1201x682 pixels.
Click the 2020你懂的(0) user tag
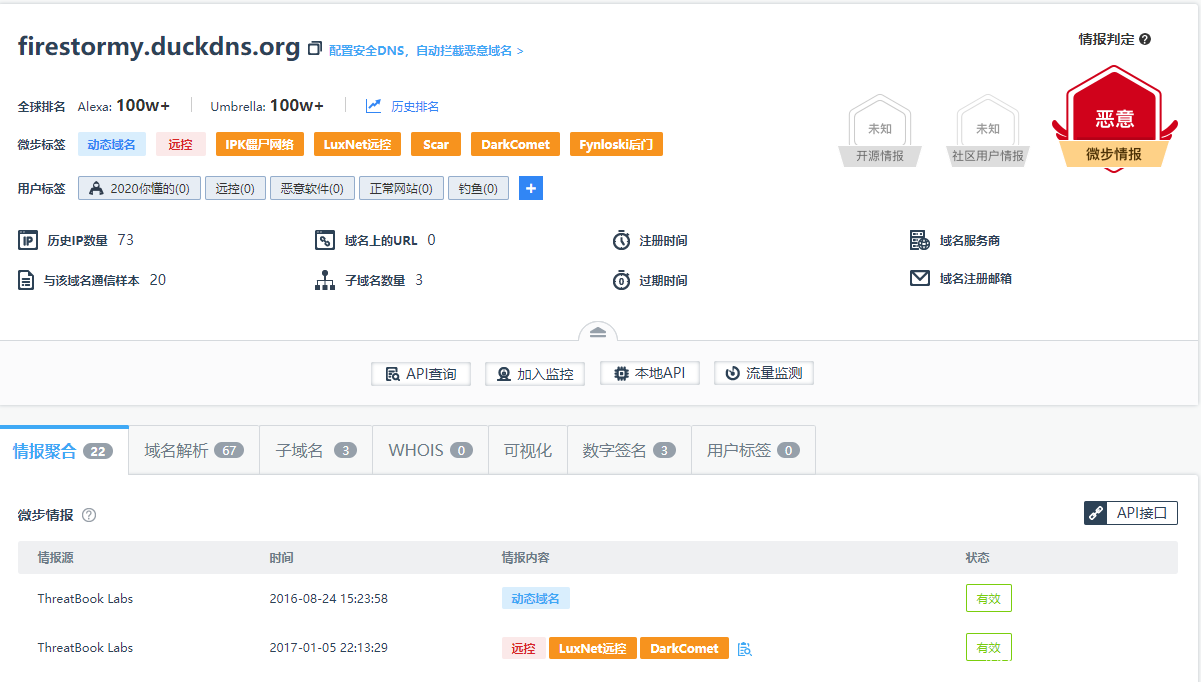click(140, 188)
